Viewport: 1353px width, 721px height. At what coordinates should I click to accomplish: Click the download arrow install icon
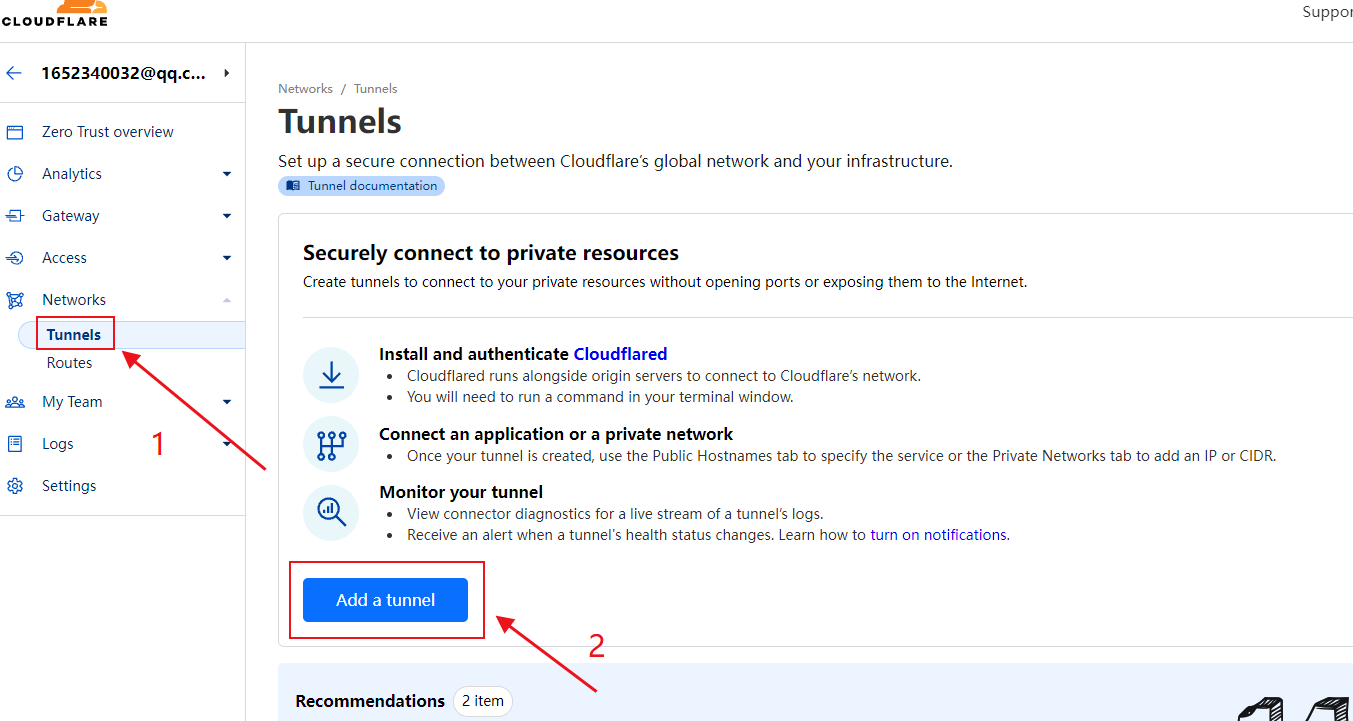click(331, 375)
